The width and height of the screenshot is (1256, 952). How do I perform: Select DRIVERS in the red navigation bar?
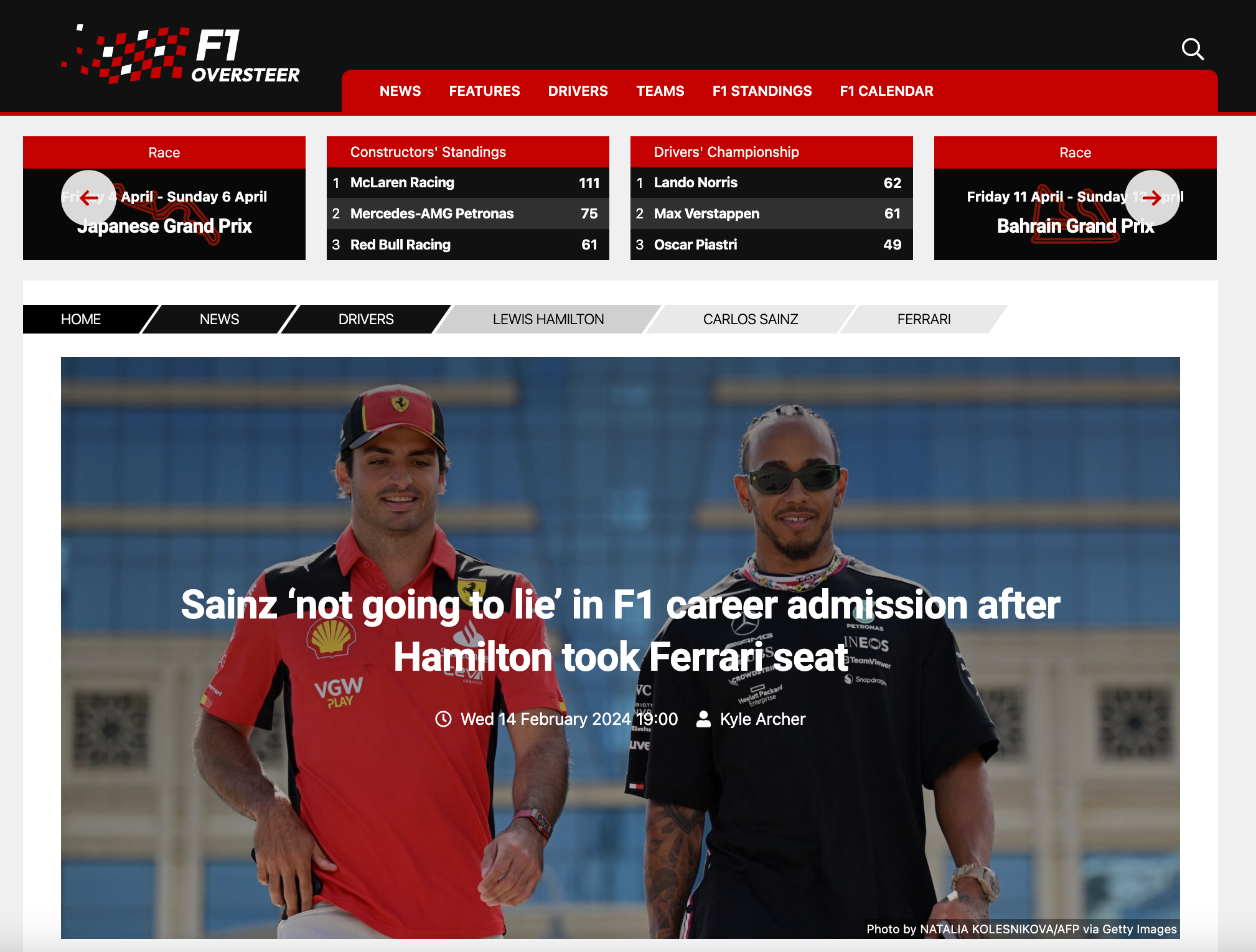pyautogui.click(x=578, y=91)
